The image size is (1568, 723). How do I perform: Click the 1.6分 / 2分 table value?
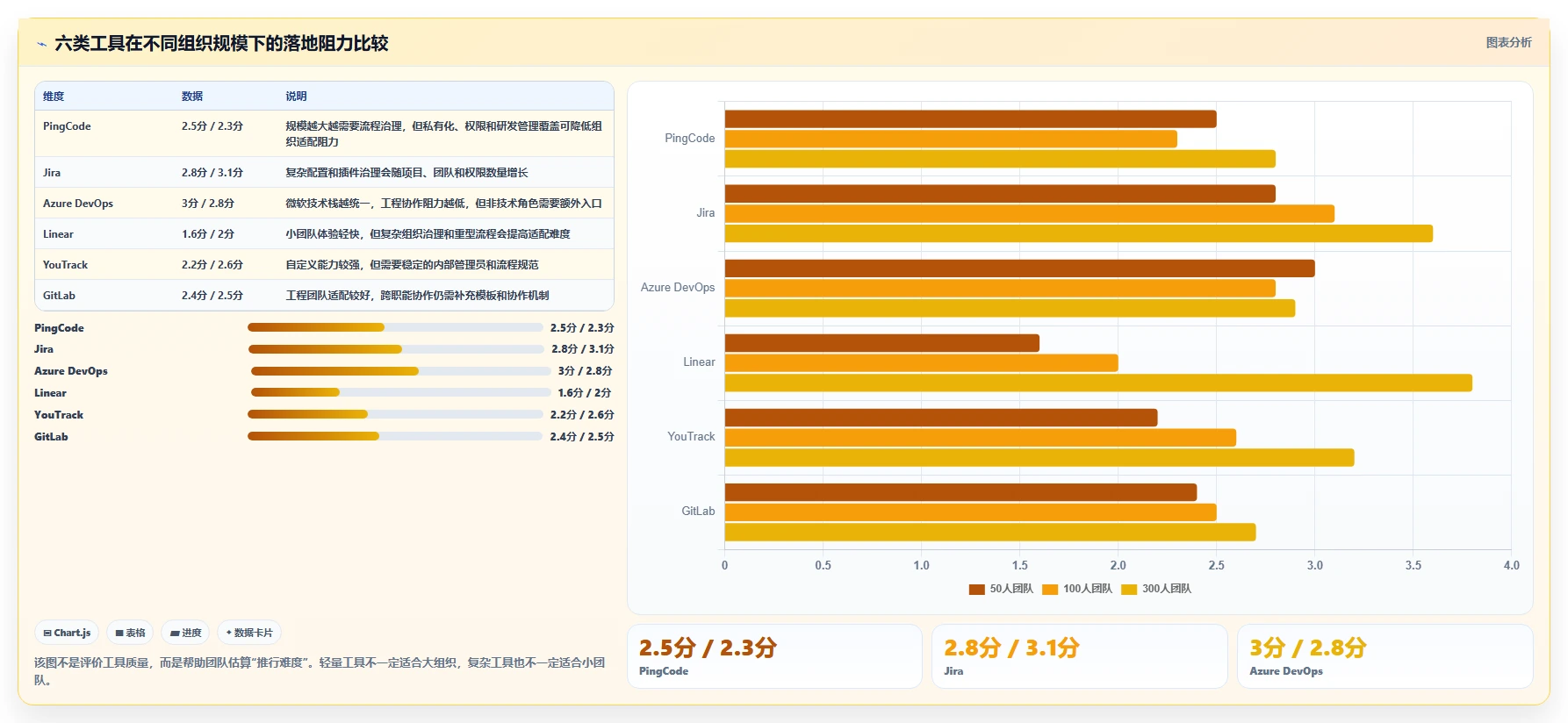pos(208,234)
